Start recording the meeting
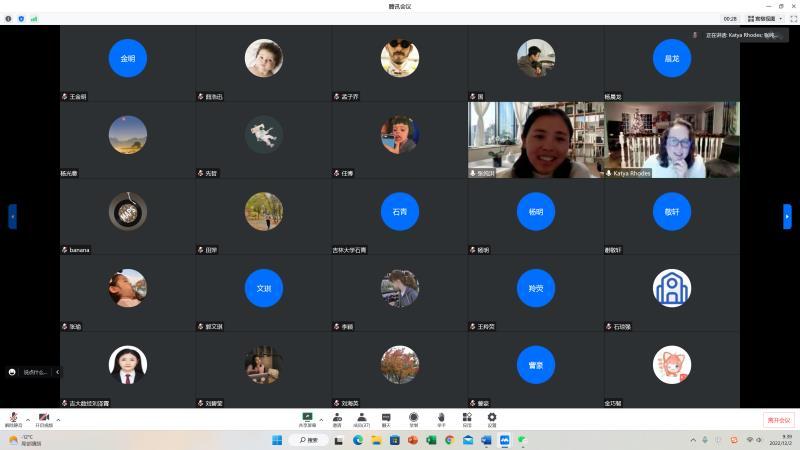This screenshot has height=450, width=800. [413, 418]
